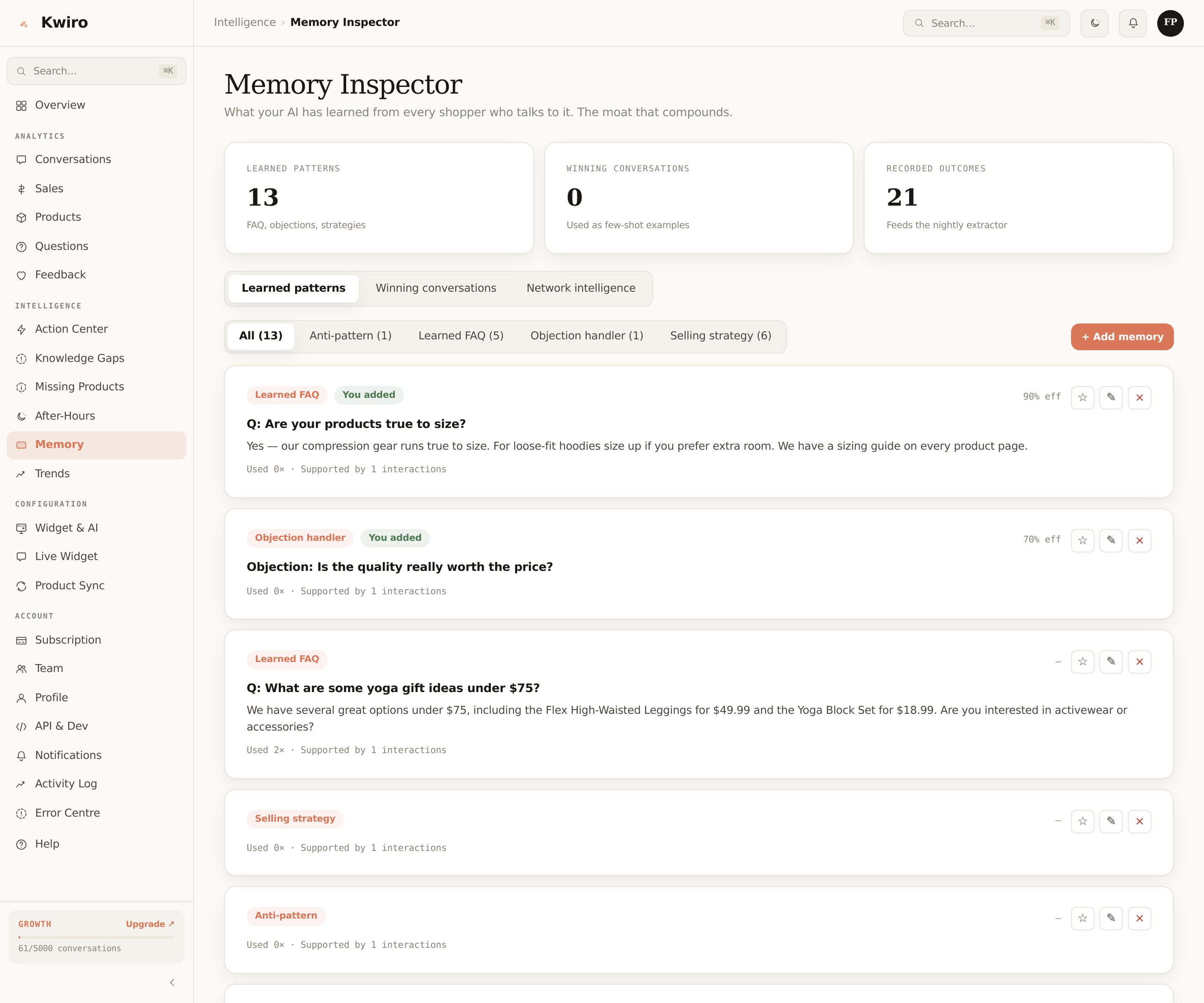This screenshot has height=1003, width=1204.
Task: Click the Kwiro logo
Action: point(54,23)
